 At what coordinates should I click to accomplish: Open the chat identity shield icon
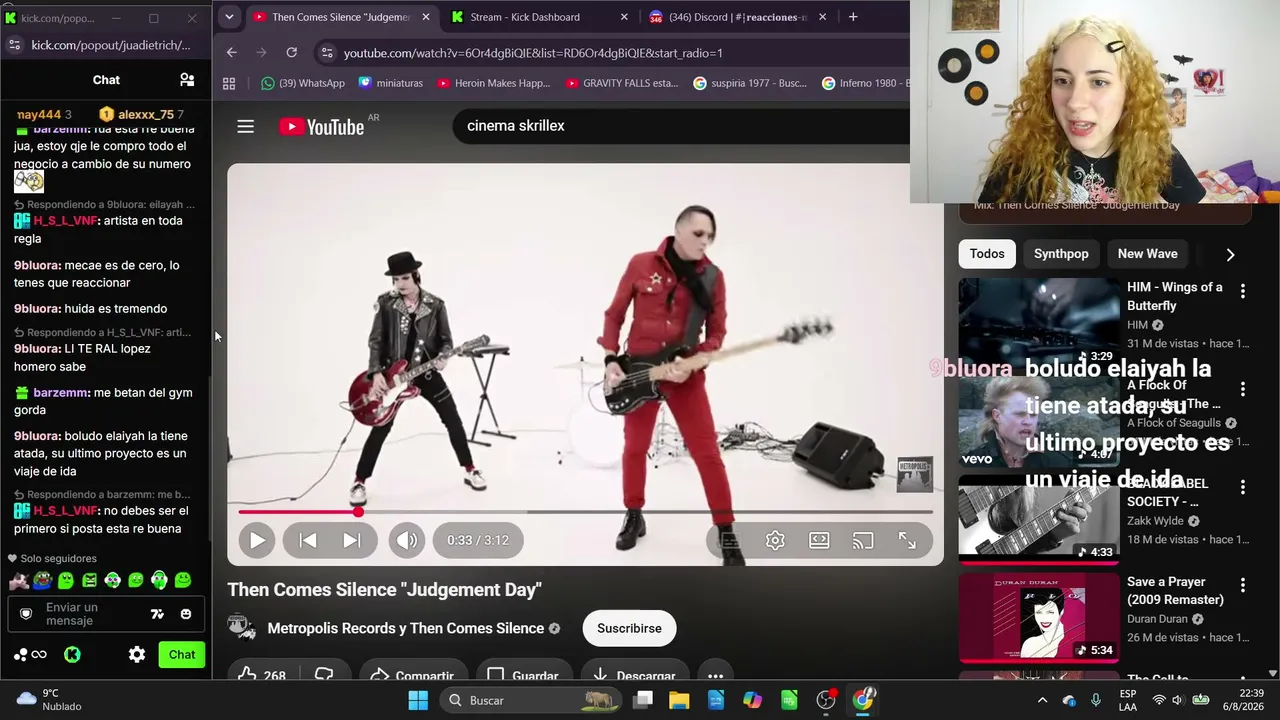(27, 614)
